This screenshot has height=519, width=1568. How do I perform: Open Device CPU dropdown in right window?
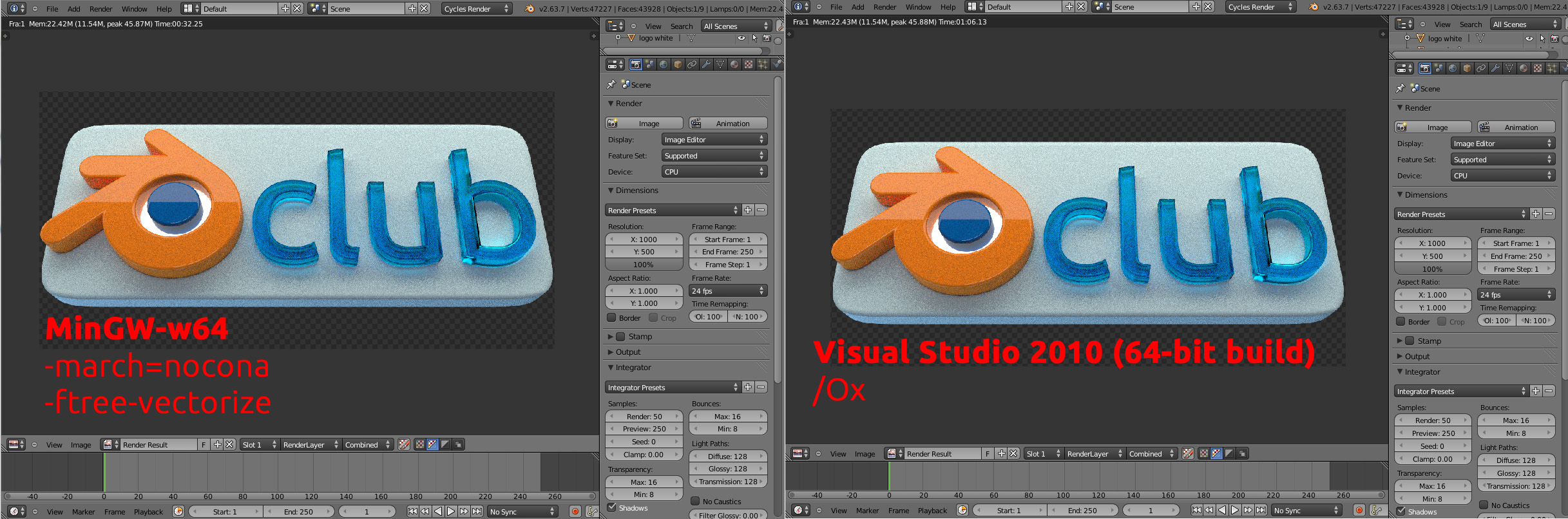1503,176
